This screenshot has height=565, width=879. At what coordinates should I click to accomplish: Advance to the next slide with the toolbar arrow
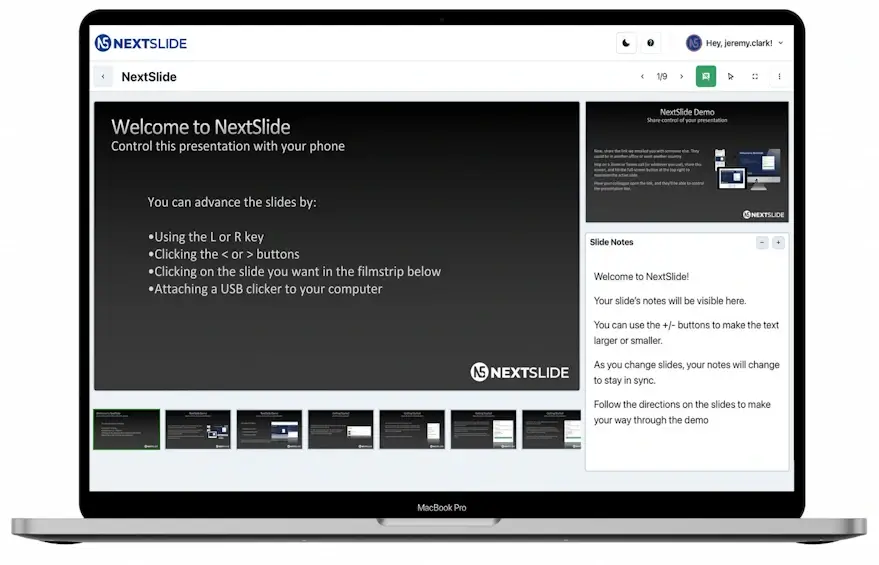coord(682,77)
